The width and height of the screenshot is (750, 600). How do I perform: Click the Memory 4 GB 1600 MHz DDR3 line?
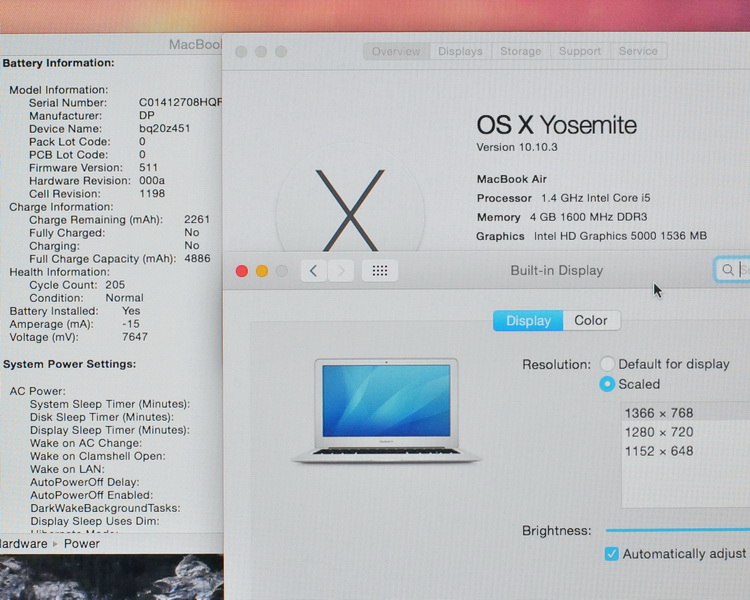click(562, 217)
